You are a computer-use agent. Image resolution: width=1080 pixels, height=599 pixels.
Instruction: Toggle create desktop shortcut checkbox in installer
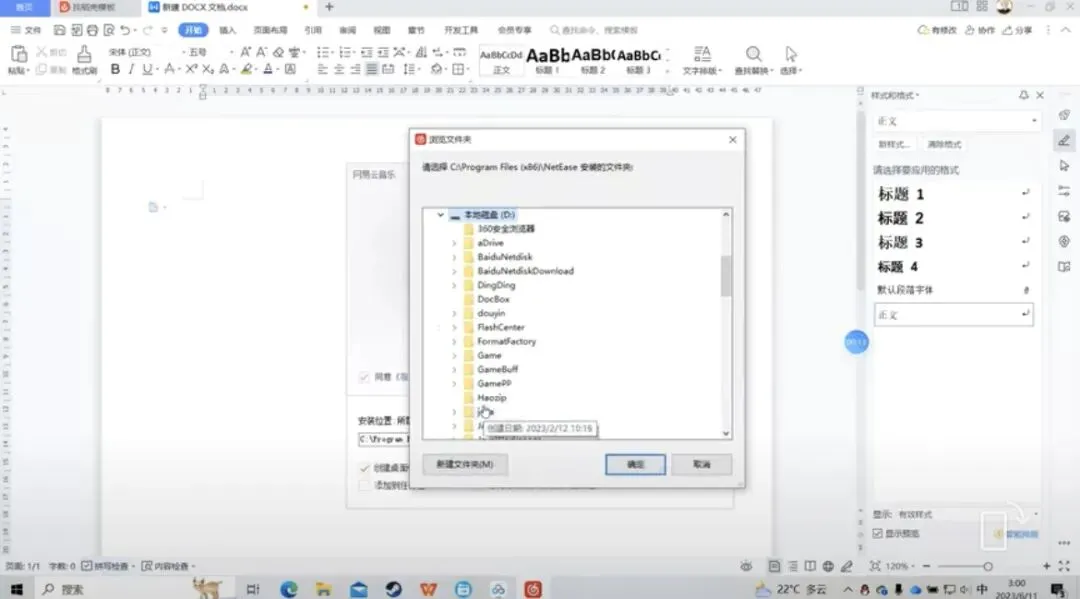coord(364,468)
